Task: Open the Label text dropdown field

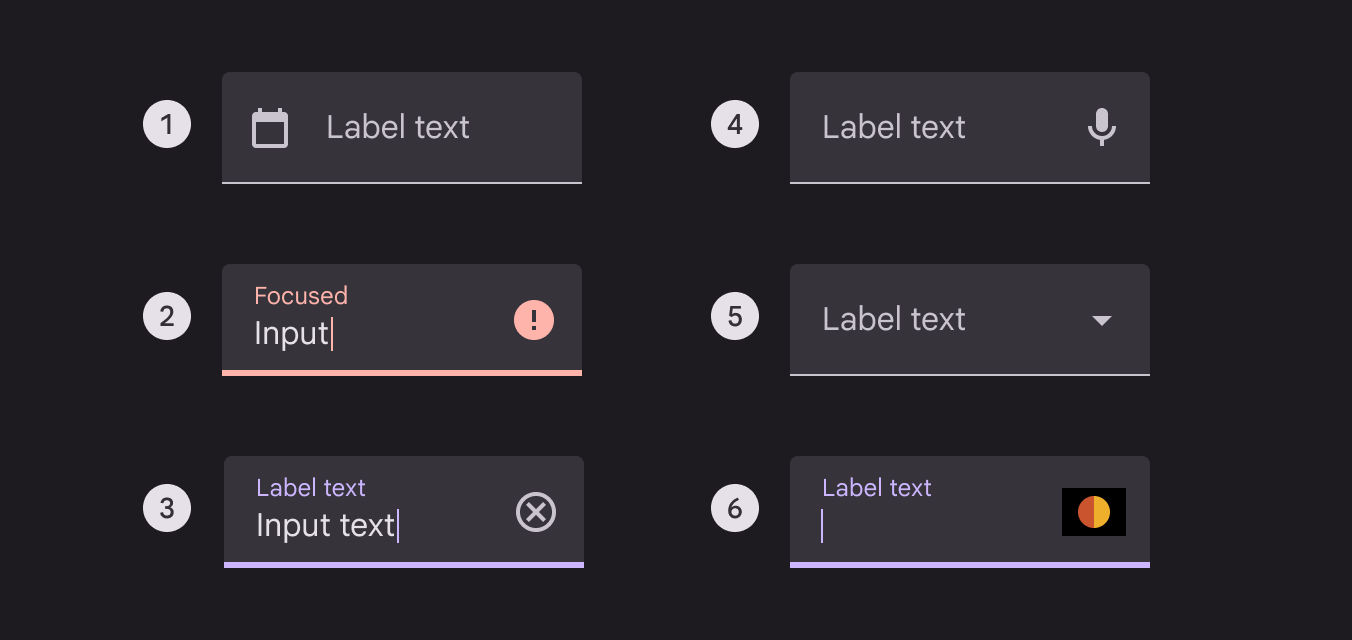Action: click(894, 320)
